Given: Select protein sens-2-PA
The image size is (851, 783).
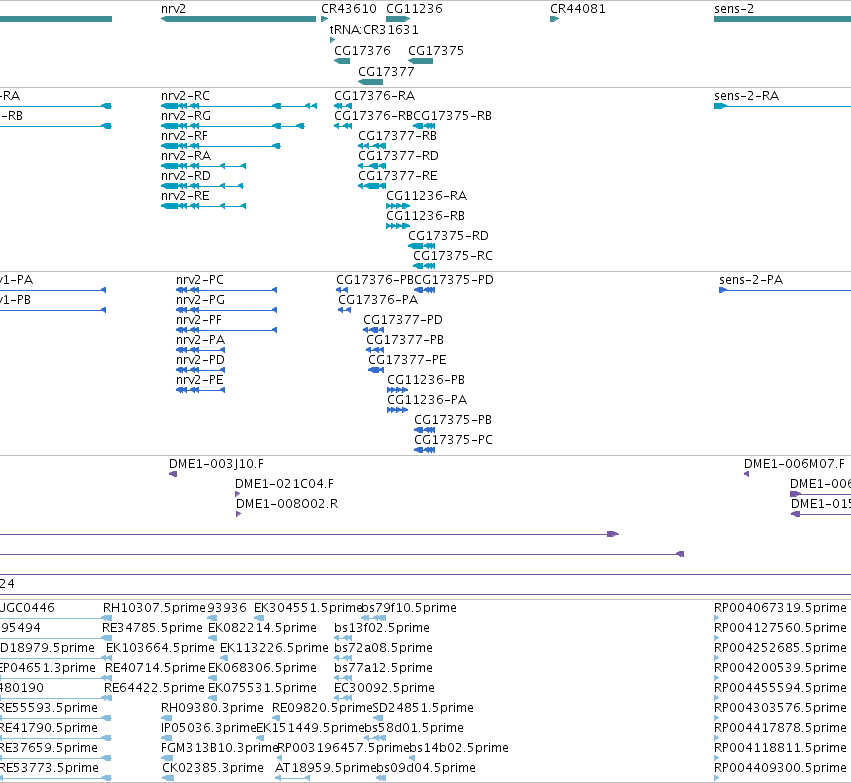Looking at the screenshot, I should [751, 281].
